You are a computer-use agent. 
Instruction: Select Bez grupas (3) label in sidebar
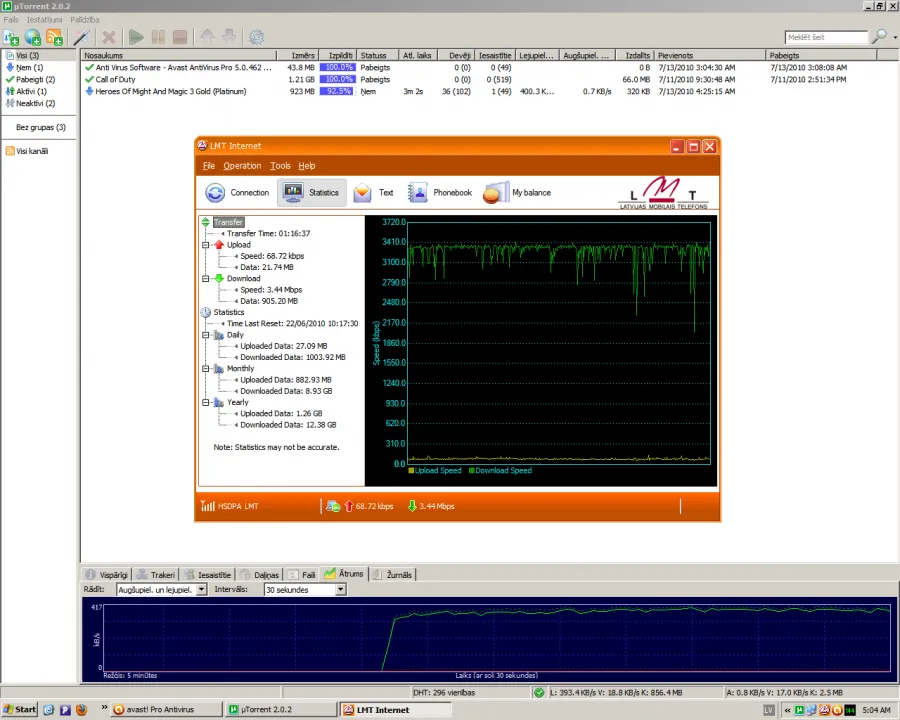click(41, 127)
